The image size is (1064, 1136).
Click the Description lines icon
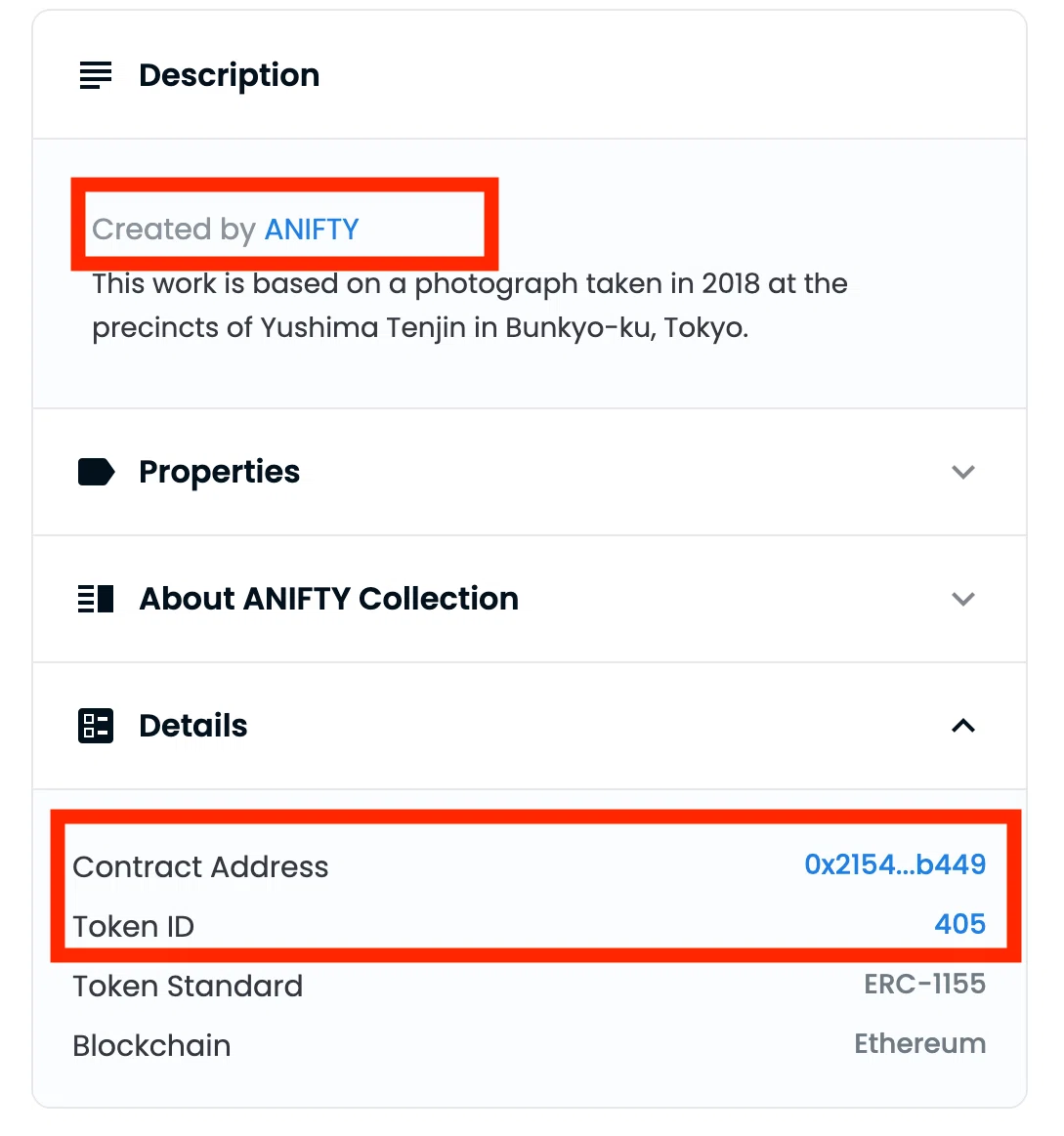pyautogui.click(x=96, y=75)
